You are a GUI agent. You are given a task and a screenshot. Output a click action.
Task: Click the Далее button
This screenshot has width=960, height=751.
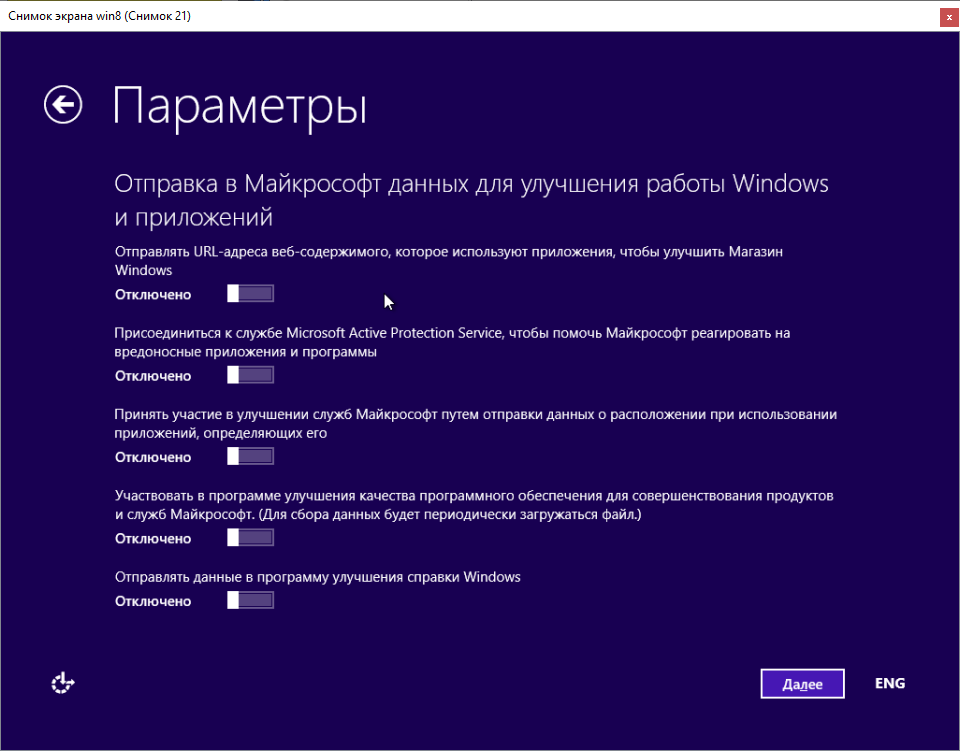pyautogui.click(x=802, y=683)
